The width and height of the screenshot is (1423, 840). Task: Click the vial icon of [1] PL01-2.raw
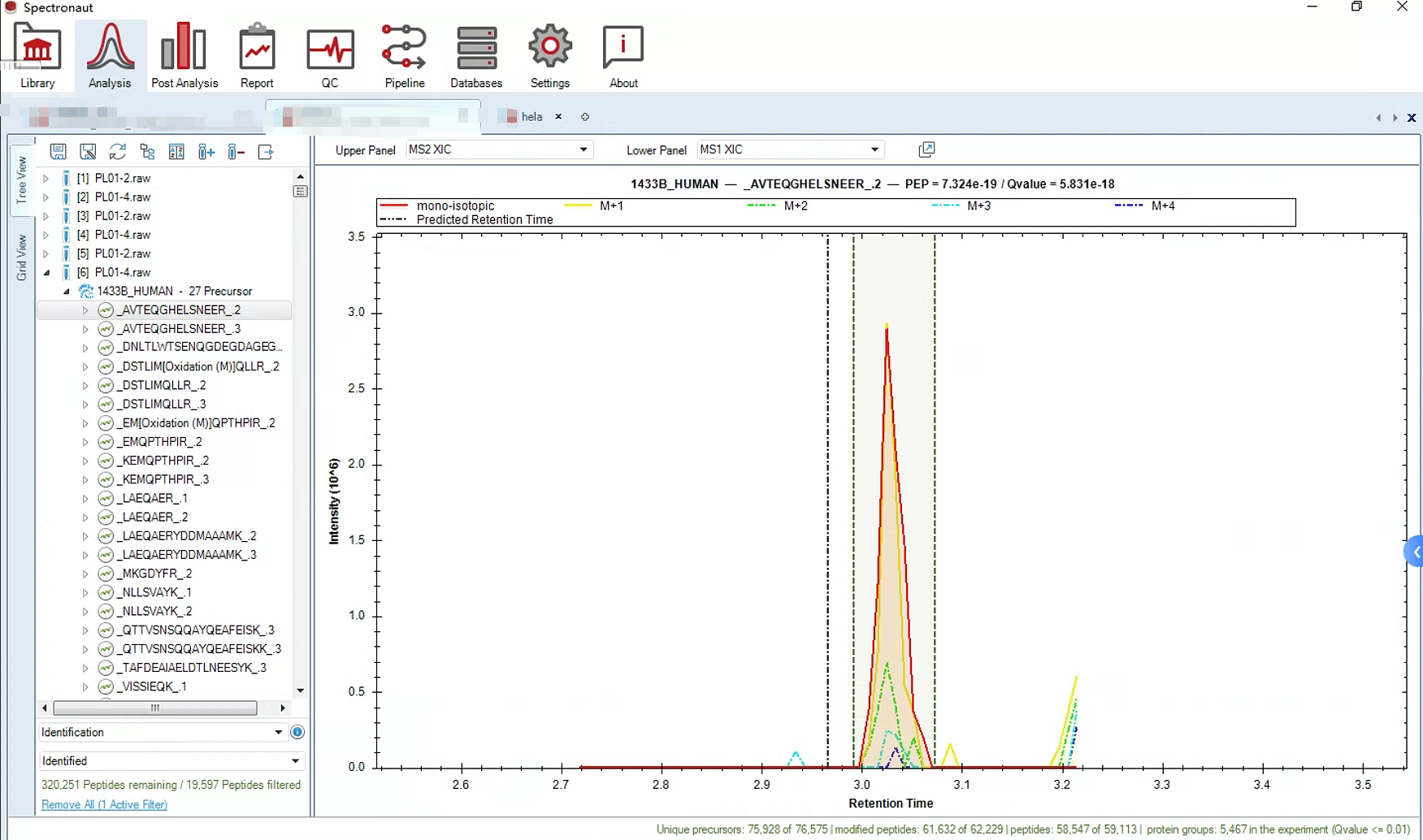[66, 178]
